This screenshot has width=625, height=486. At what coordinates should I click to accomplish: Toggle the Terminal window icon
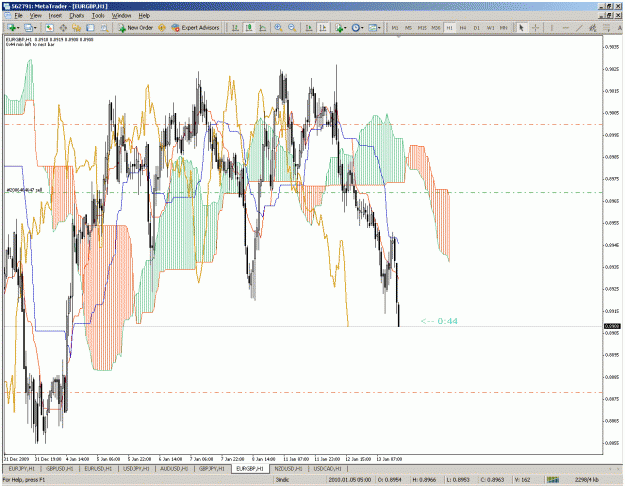[x=90, y=28]
